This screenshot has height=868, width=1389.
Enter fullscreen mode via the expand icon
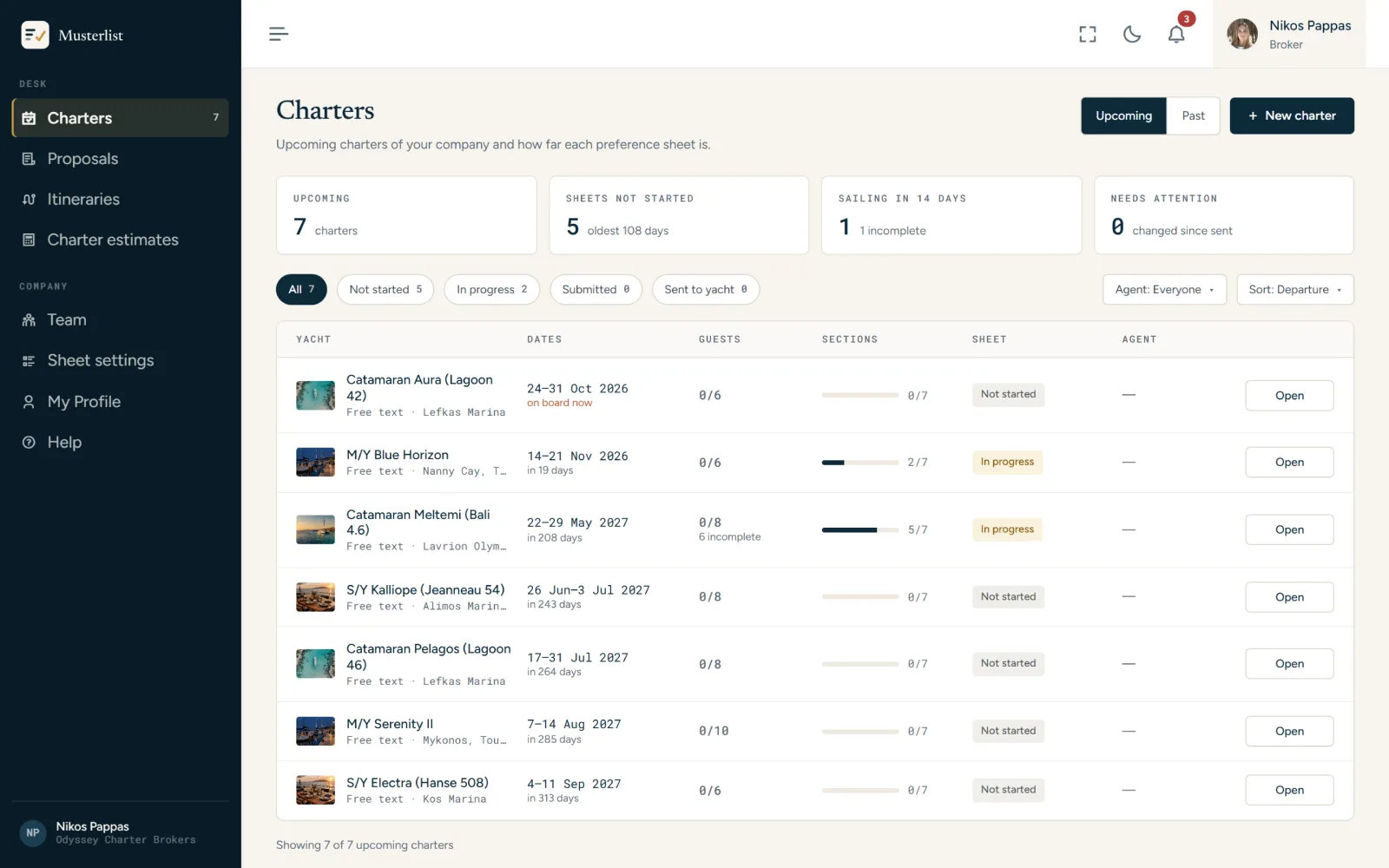(1088, 34)
